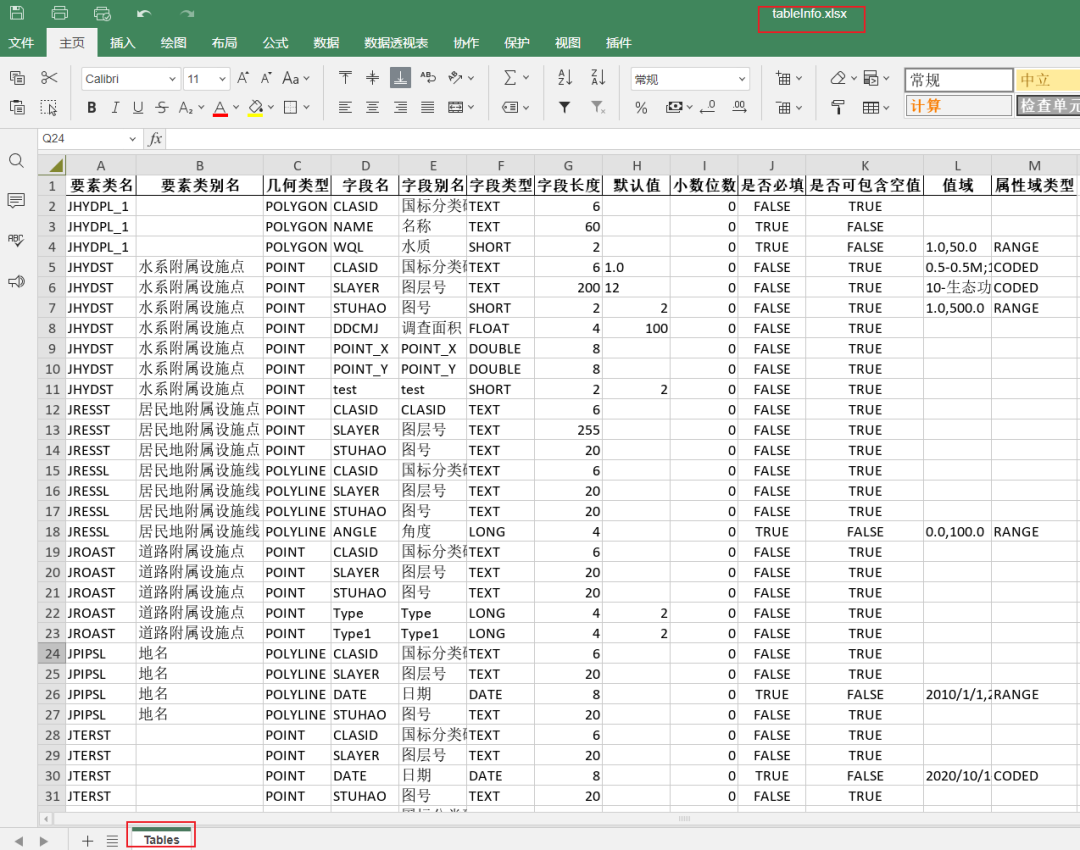Click the Paste icon
This screenshot has height=850, width=1080.
click(17, 107)
